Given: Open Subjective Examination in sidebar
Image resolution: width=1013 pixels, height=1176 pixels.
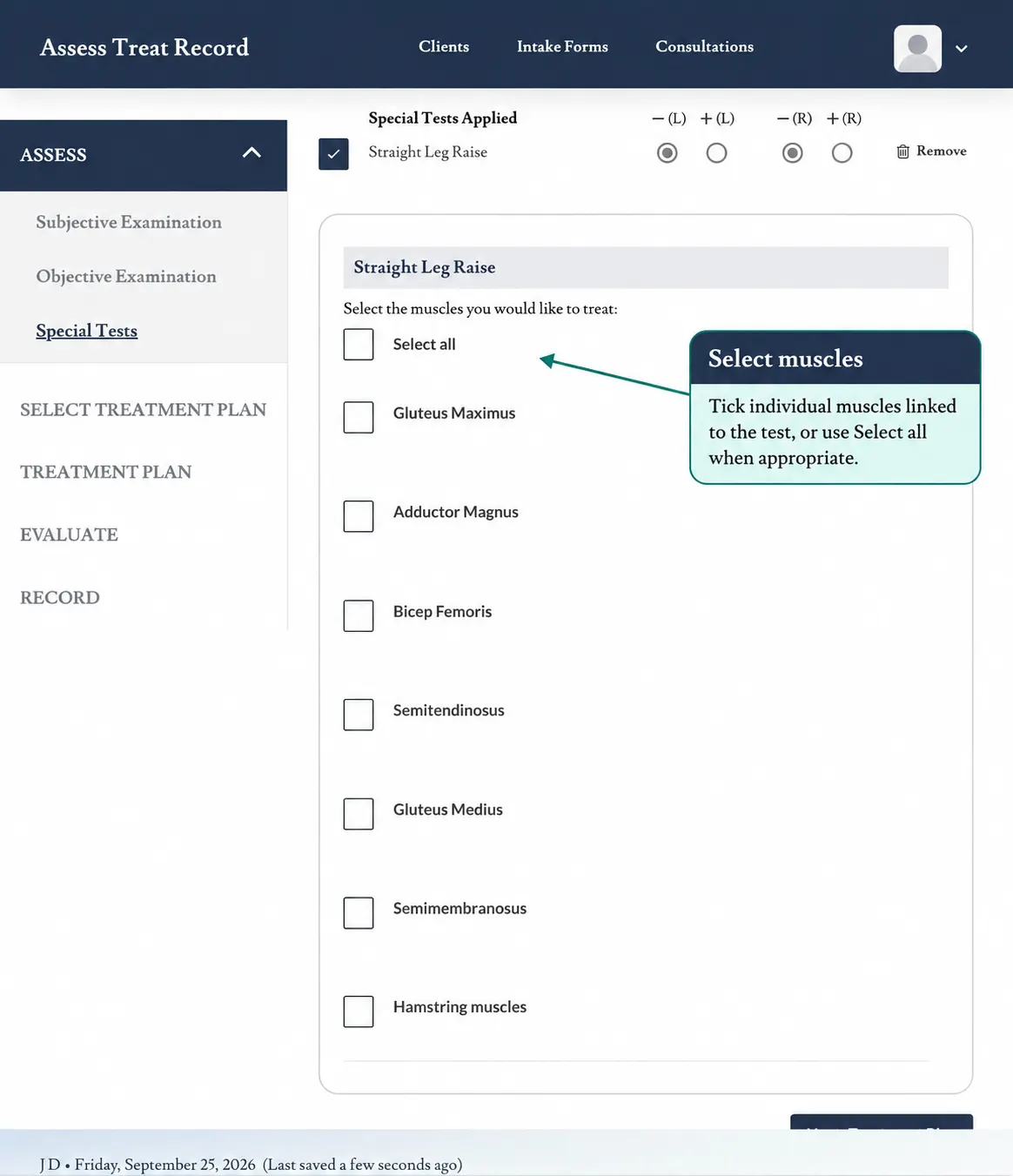Looking at the screenshot, I should click(129, 222).
